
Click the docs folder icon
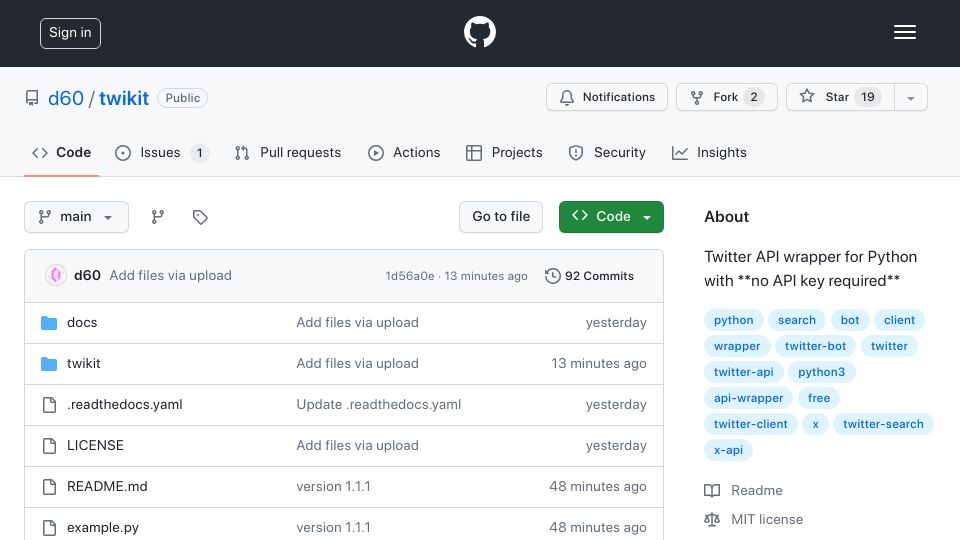(x=49, y=323)
